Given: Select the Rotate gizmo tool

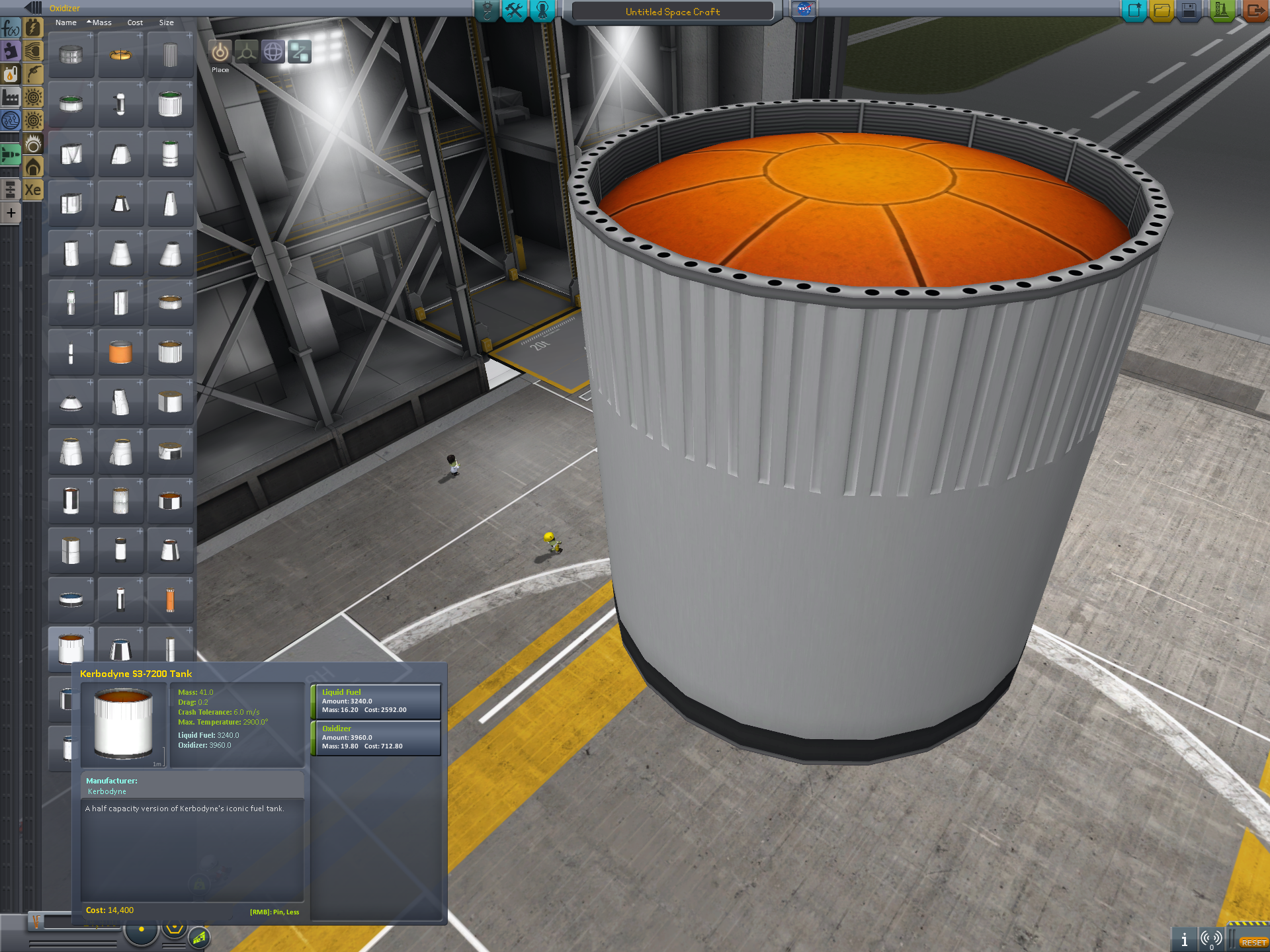Looking at the screenshot, I should tap(273, 52).
